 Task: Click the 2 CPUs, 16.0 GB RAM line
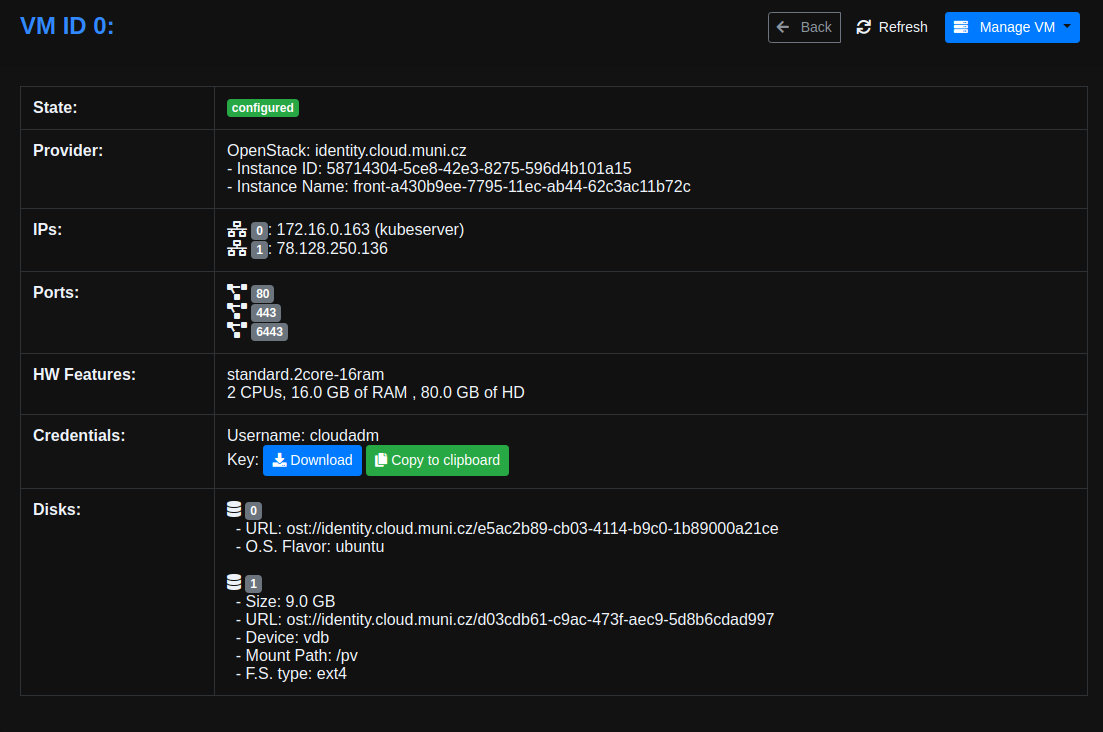coord(376,393)
